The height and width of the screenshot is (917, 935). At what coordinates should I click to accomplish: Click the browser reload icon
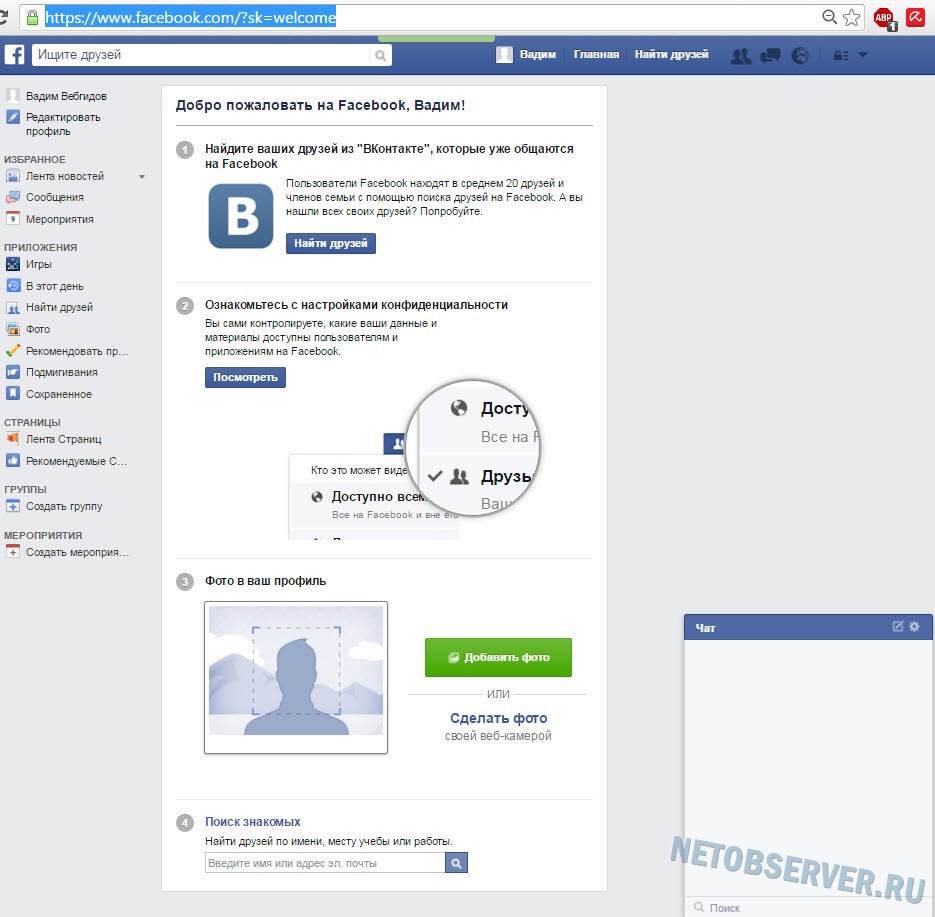pos(3,17)
